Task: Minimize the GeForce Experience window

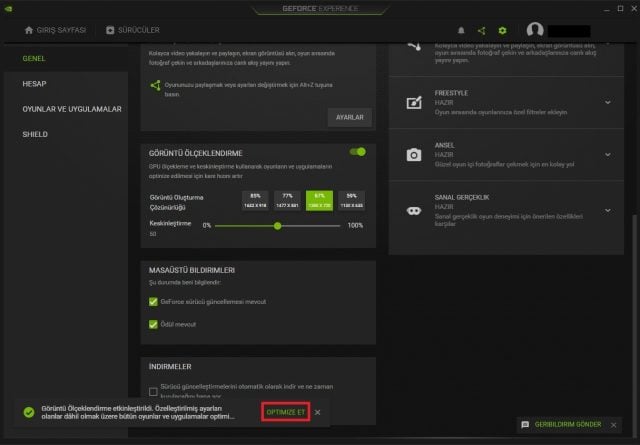Action: pyautogui.click(x=607, y=9)
